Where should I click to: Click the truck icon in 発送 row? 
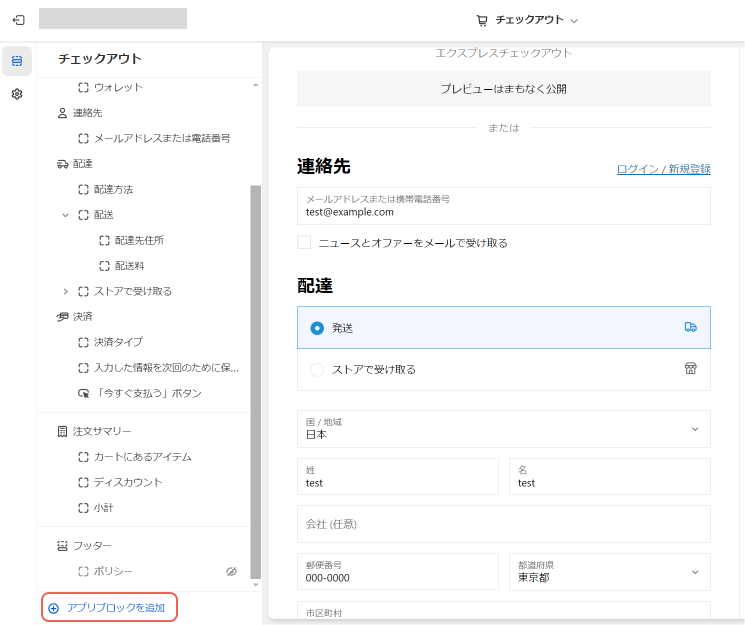tap(690, 327)
